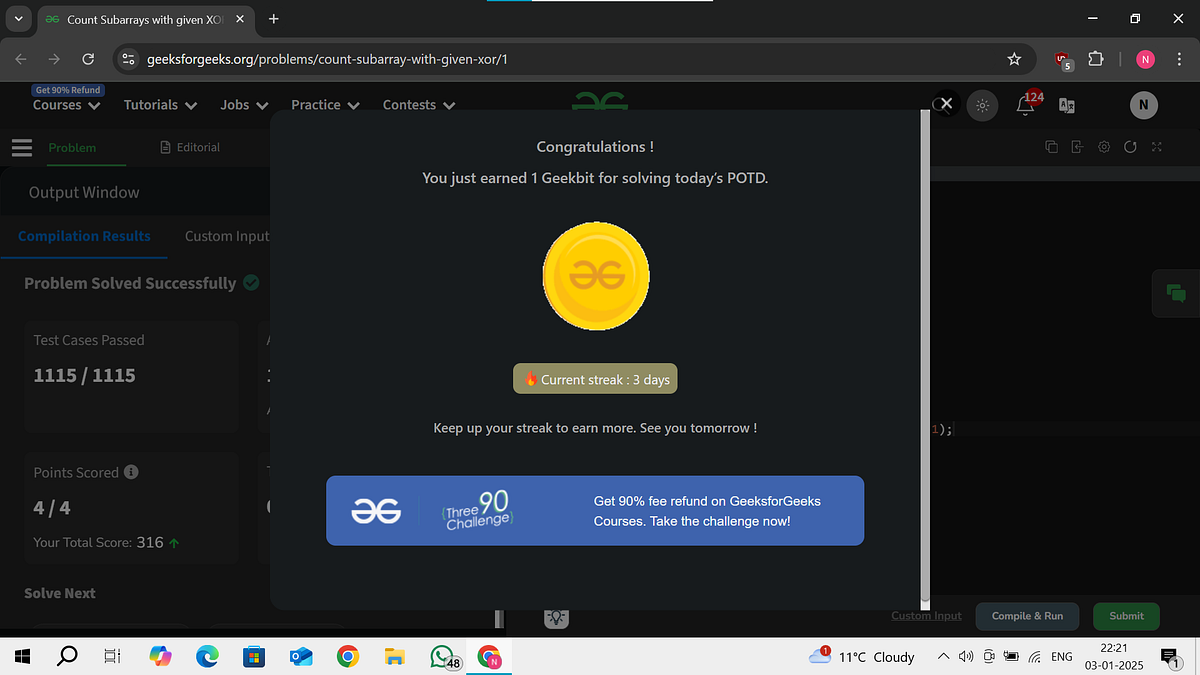Open the notifications bell with 124 alerts

tap(1025, 105)
